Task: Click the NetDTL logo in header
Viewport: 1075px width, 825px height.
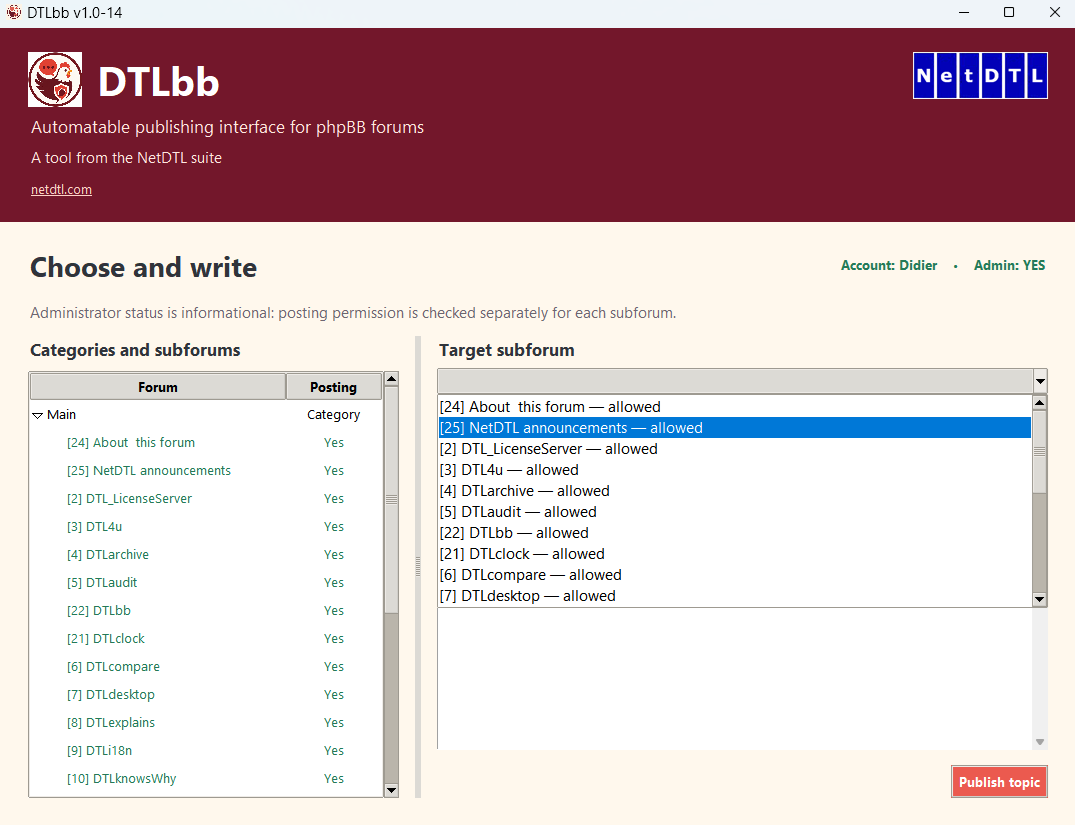Action: pos(980,75)
